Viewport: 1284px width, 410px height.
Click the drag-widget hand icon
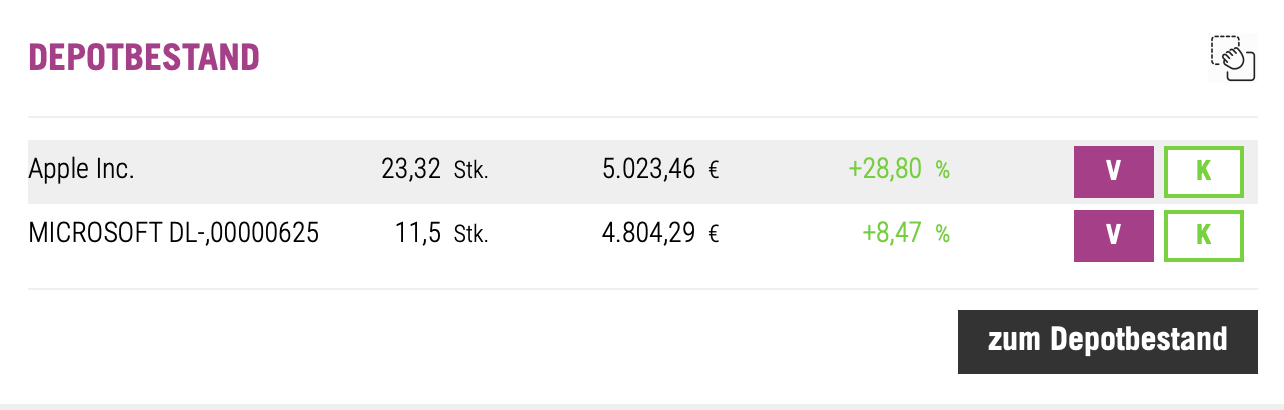pos(1232,58)
